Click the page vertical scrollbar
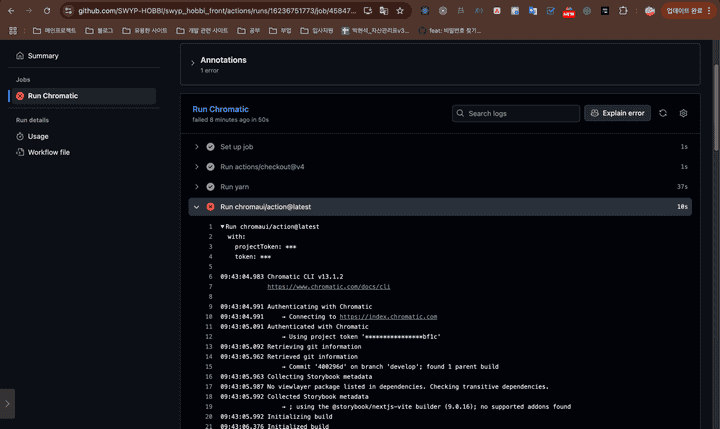Screen dimensions: 720x429 [x=716, y=108]
